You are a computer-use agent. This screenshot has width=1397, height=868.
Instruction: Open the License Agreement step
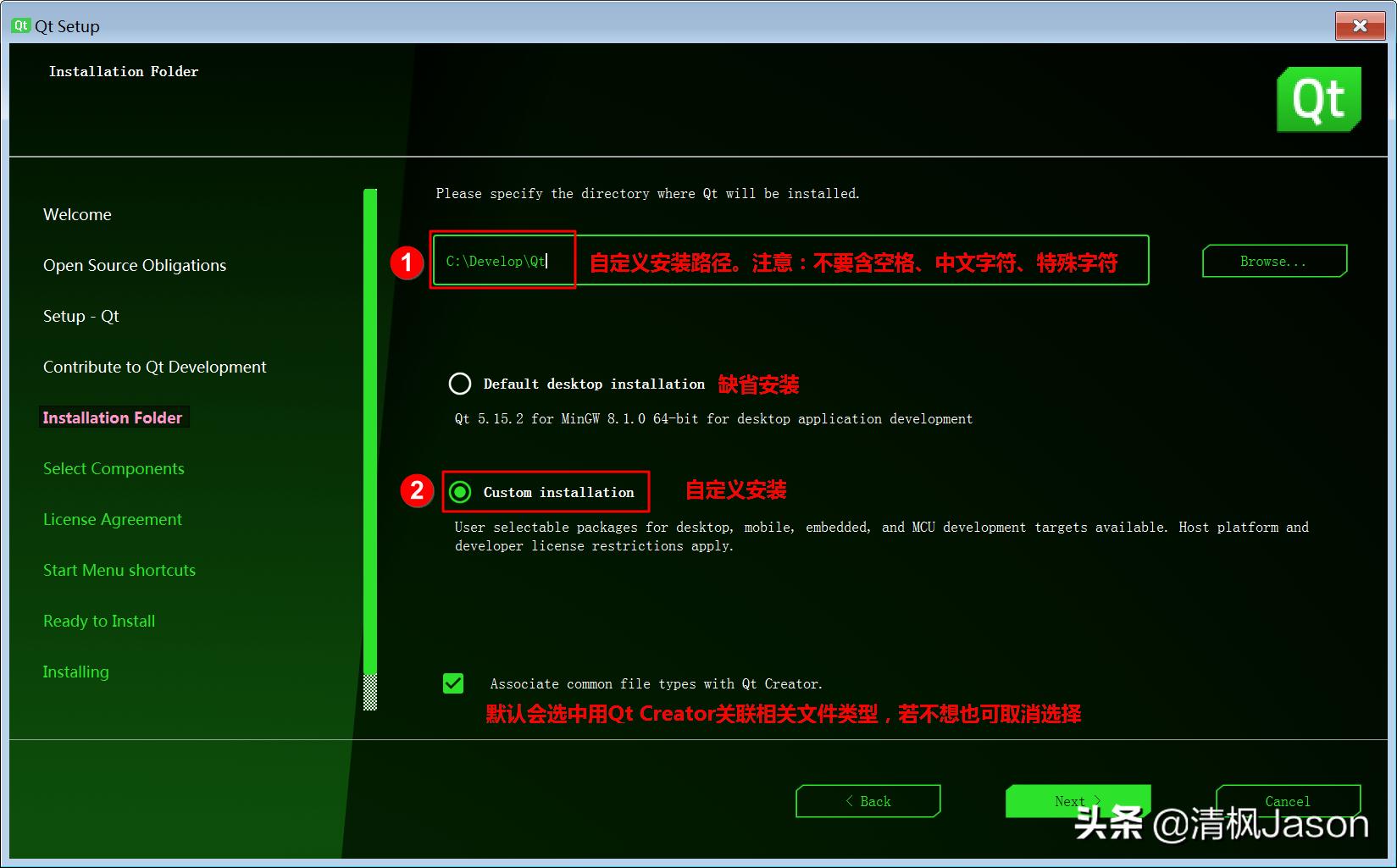coord(112,519)
